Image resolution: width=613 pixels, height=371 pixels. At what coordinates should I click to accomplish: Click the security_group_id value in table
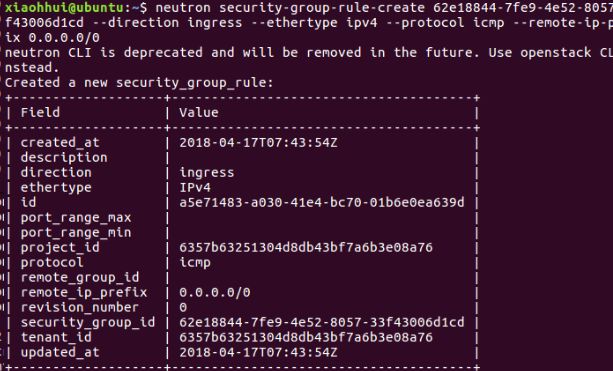tap(322, 323)
